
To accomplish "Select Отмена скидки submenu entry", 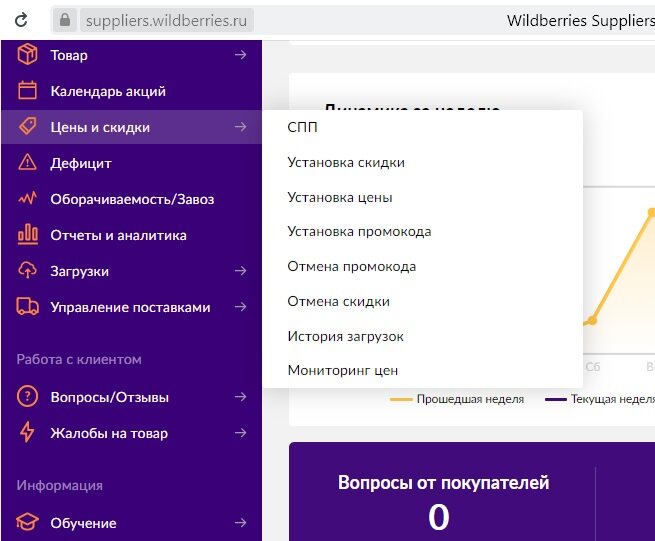I will [338, 301].
